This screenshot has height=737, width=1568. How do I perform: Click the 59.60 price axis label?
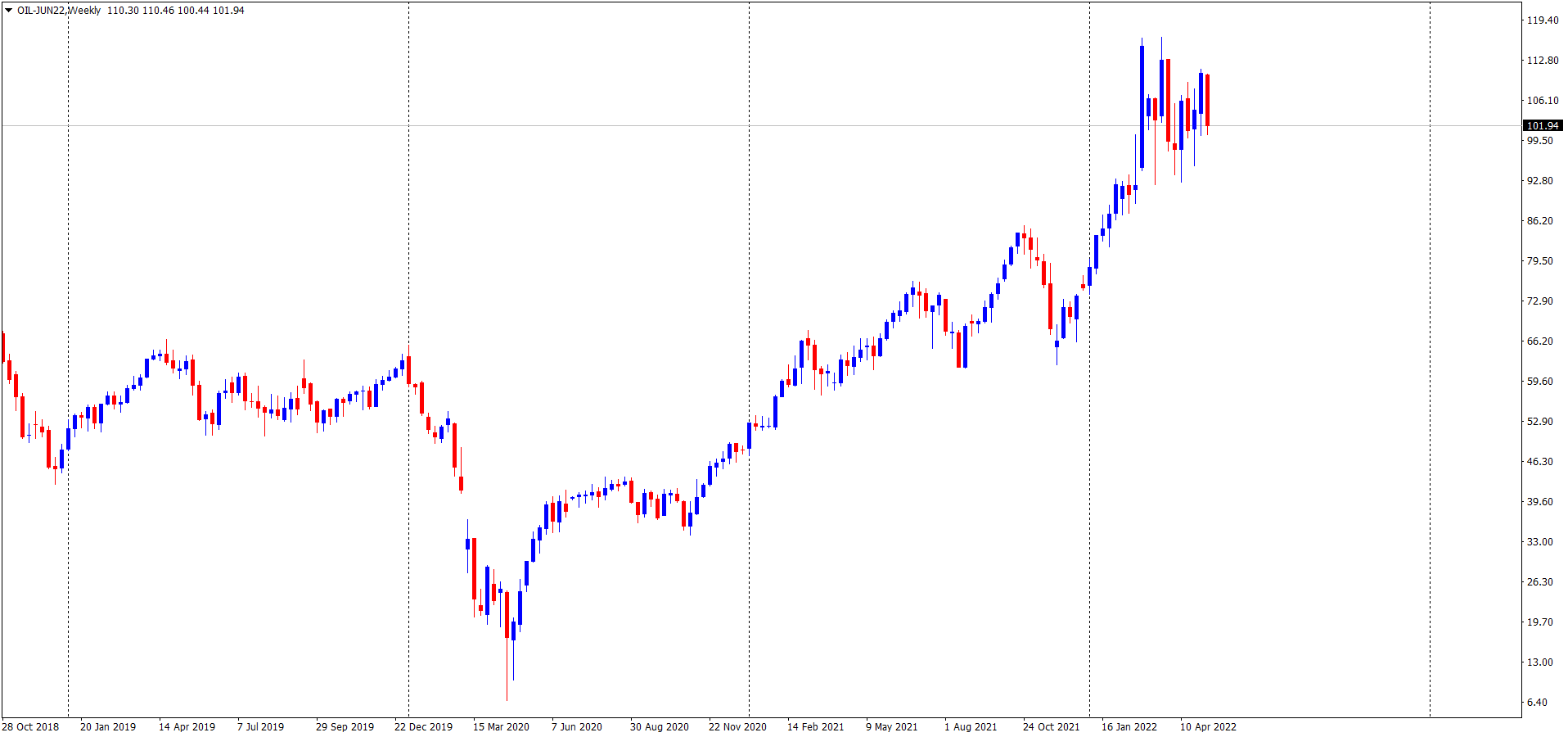1539,382
